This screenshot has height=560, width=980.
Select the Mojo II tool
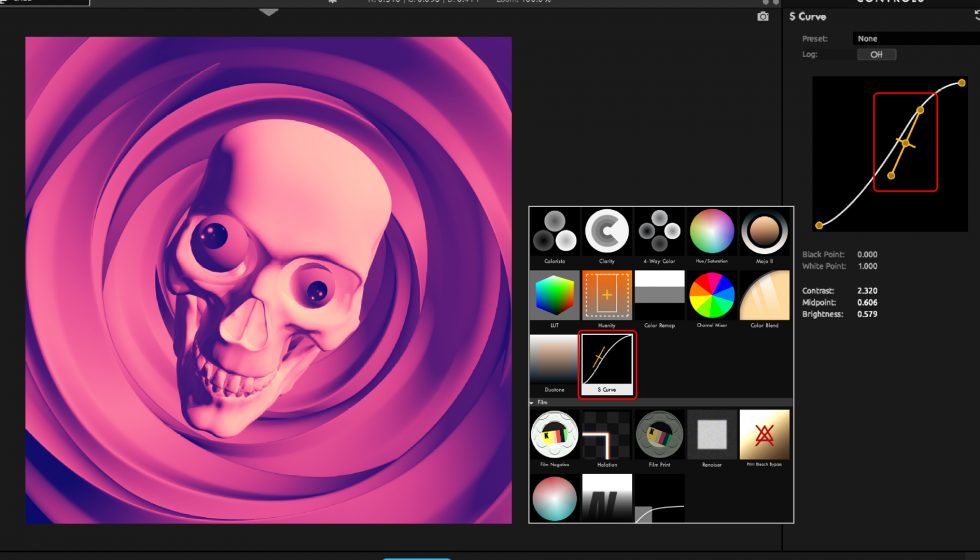pyautogui.click(x=764, y=233)
